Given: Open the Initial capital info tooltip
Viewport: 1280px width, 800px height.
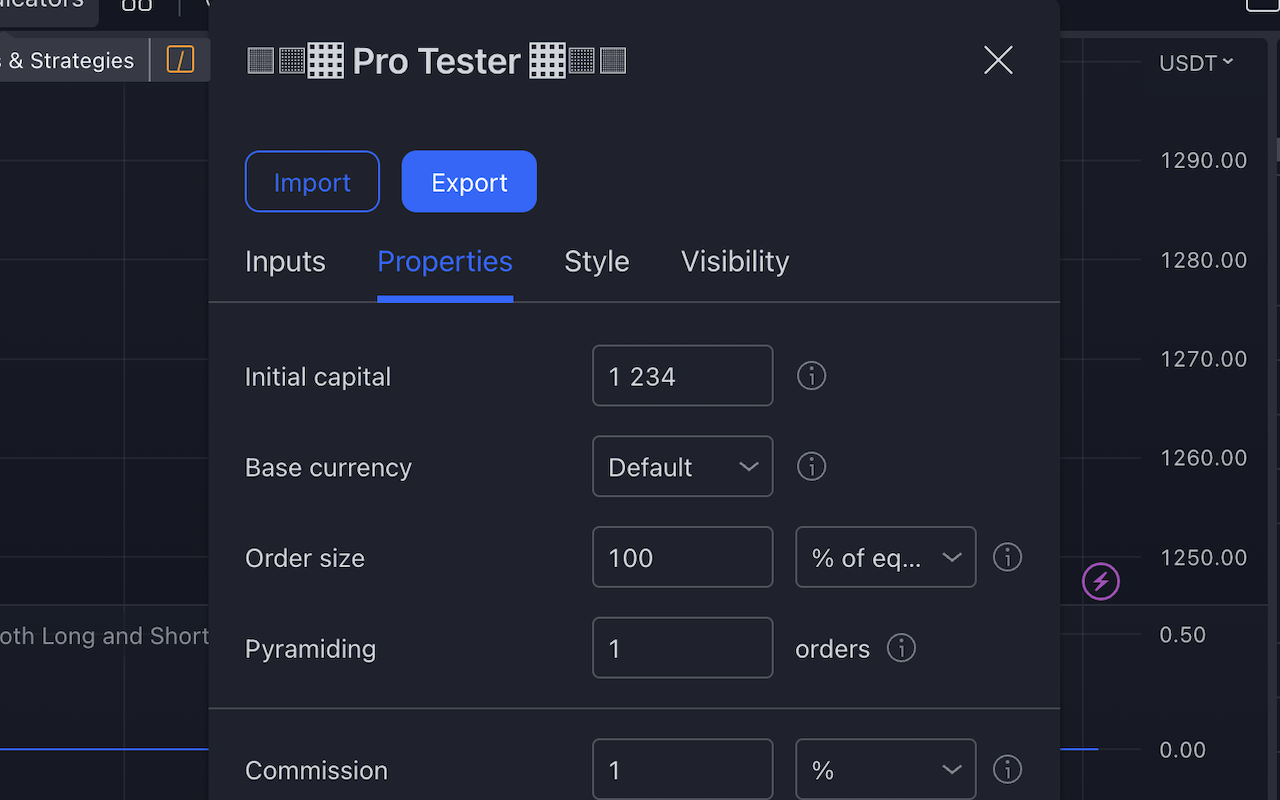Looking at the screenshot, I should click(811, 375).
